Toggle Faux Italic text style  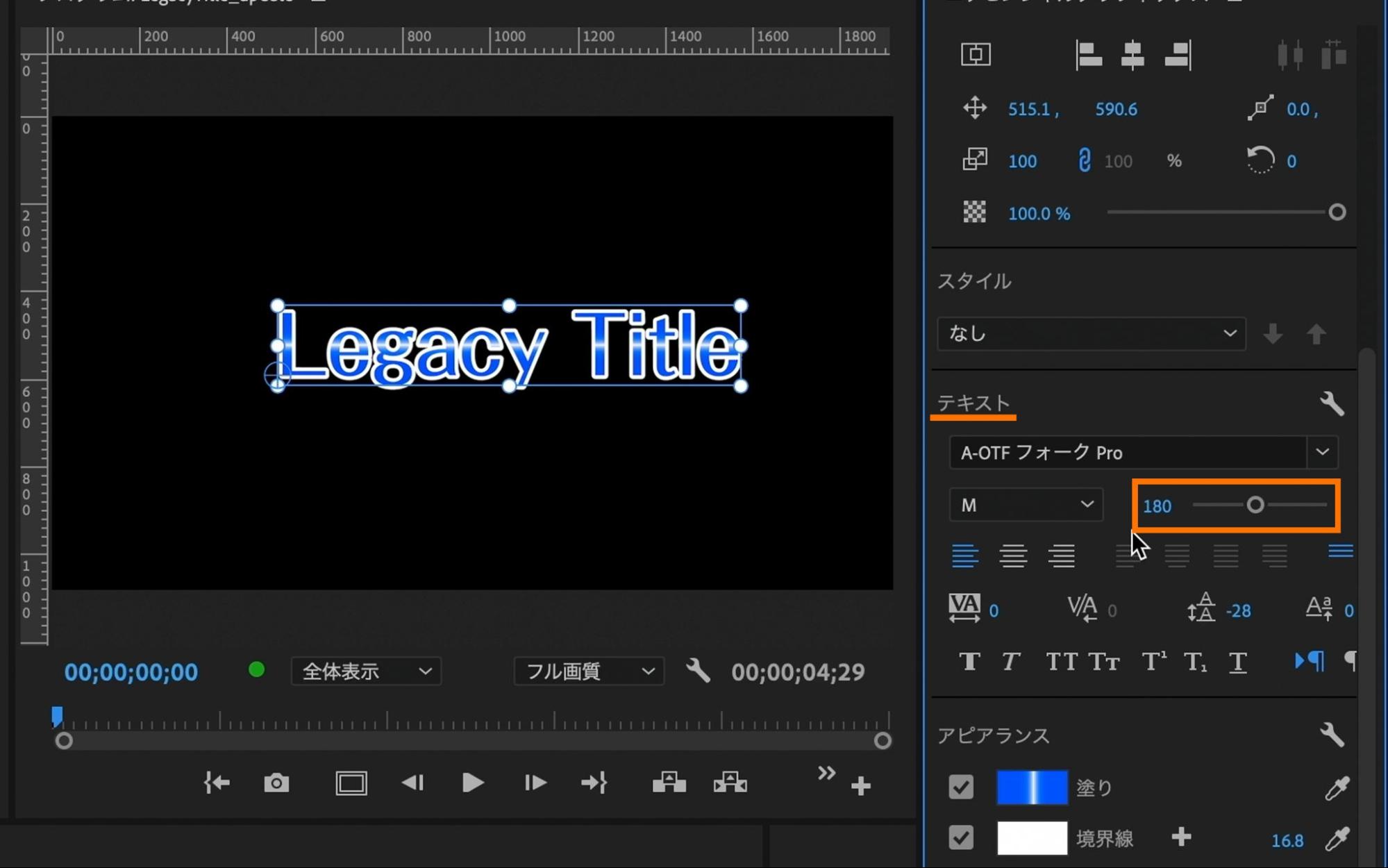pos(1011,662)
